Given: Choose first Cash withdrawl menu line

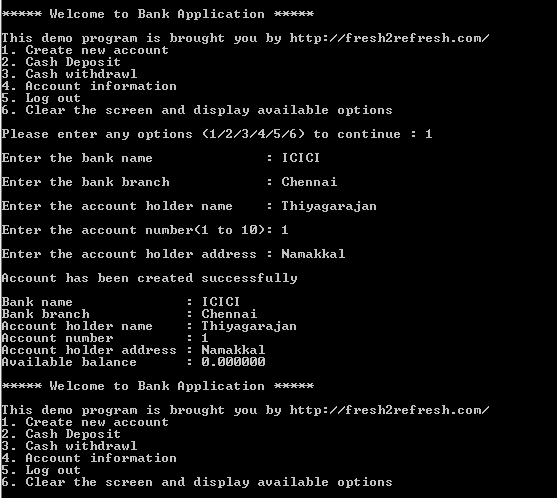Looking at the screenshot, I should coord(69,74).
